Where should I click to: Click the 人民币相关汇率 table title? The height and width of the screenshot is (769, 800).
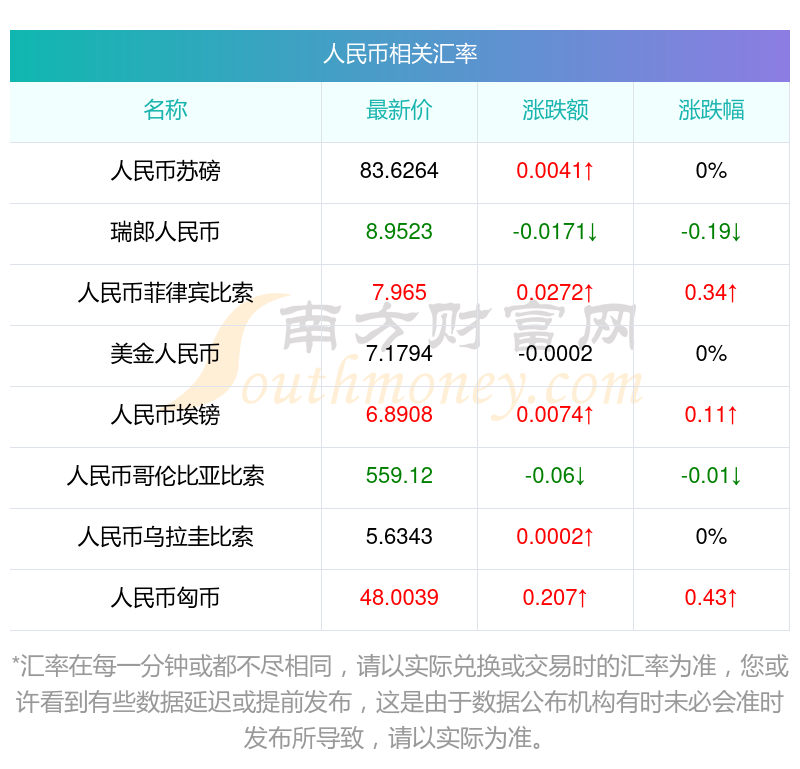pyautogui.click(x=400, y=54)
